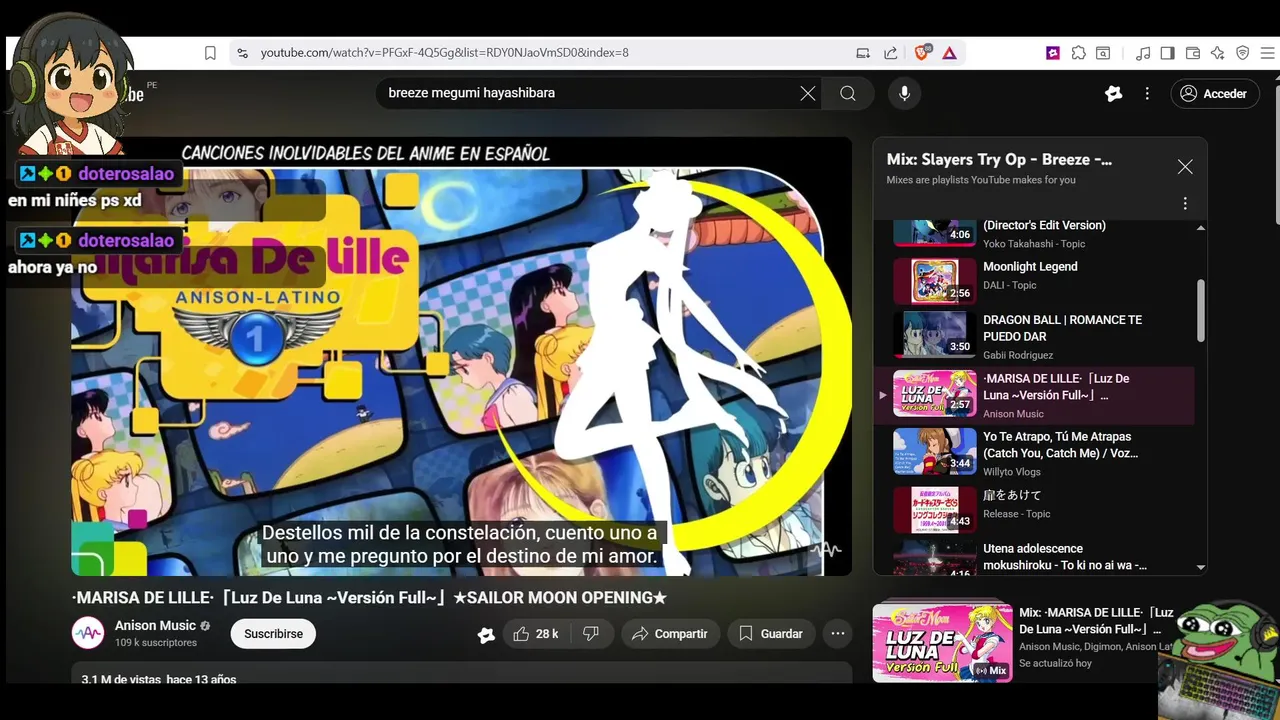Dislike the video
1280x720 pixels.
pyautogui.click(x=591, y=634)
